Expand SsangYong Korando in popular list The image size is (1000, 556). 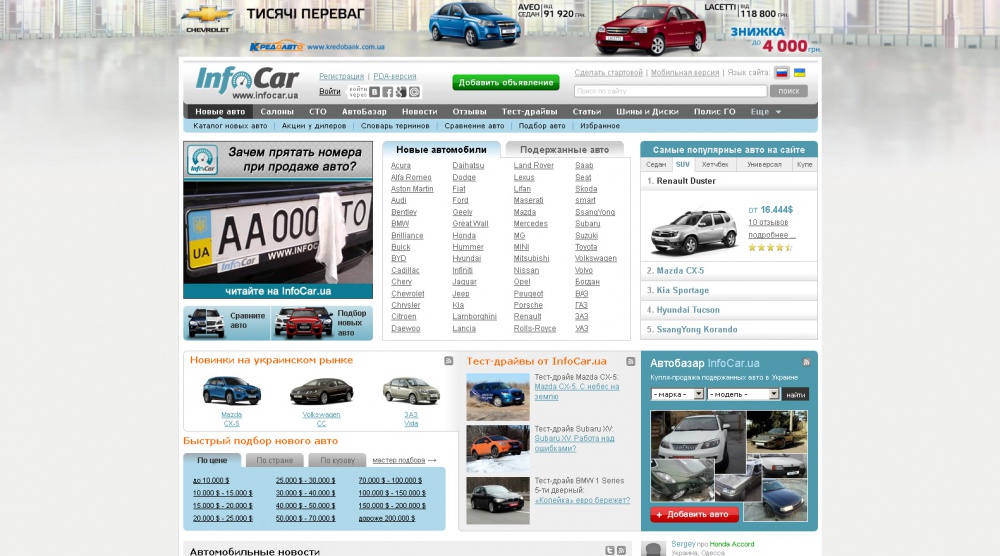pyautogui.click(x=729, y=330)
